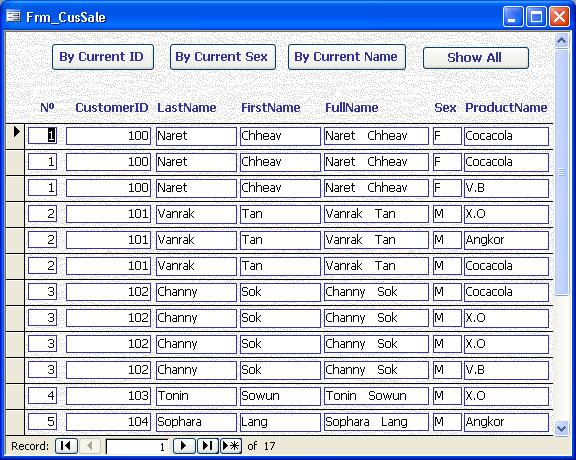
Task: Go to first record navigation button
Action: click(66, 446)
